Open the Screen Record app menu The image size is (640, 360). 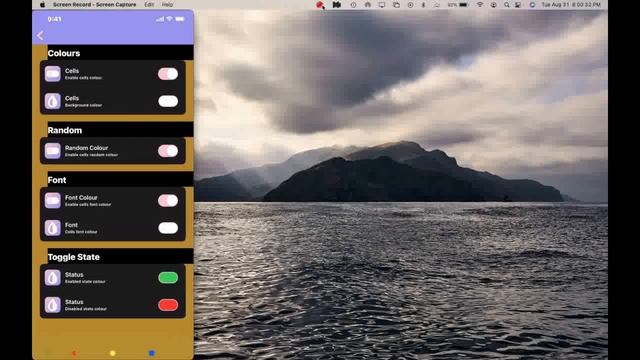point(95,5)
